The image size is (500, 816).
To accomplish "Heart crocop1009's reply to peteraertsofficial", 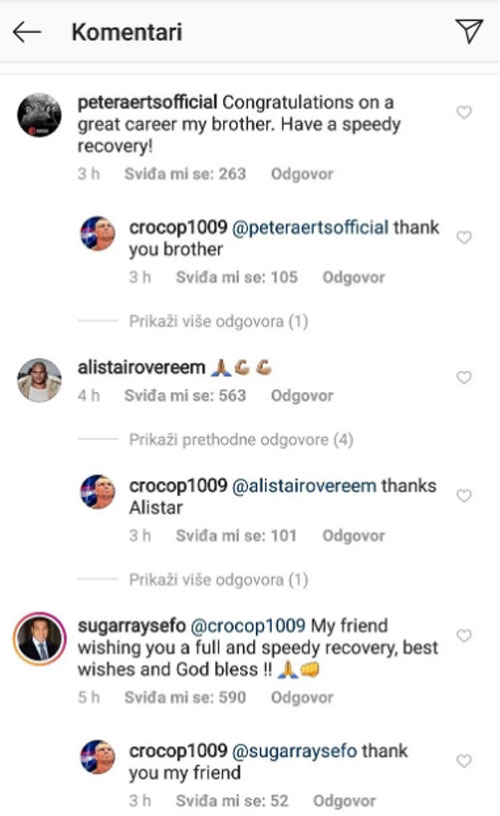I will 464,238.
